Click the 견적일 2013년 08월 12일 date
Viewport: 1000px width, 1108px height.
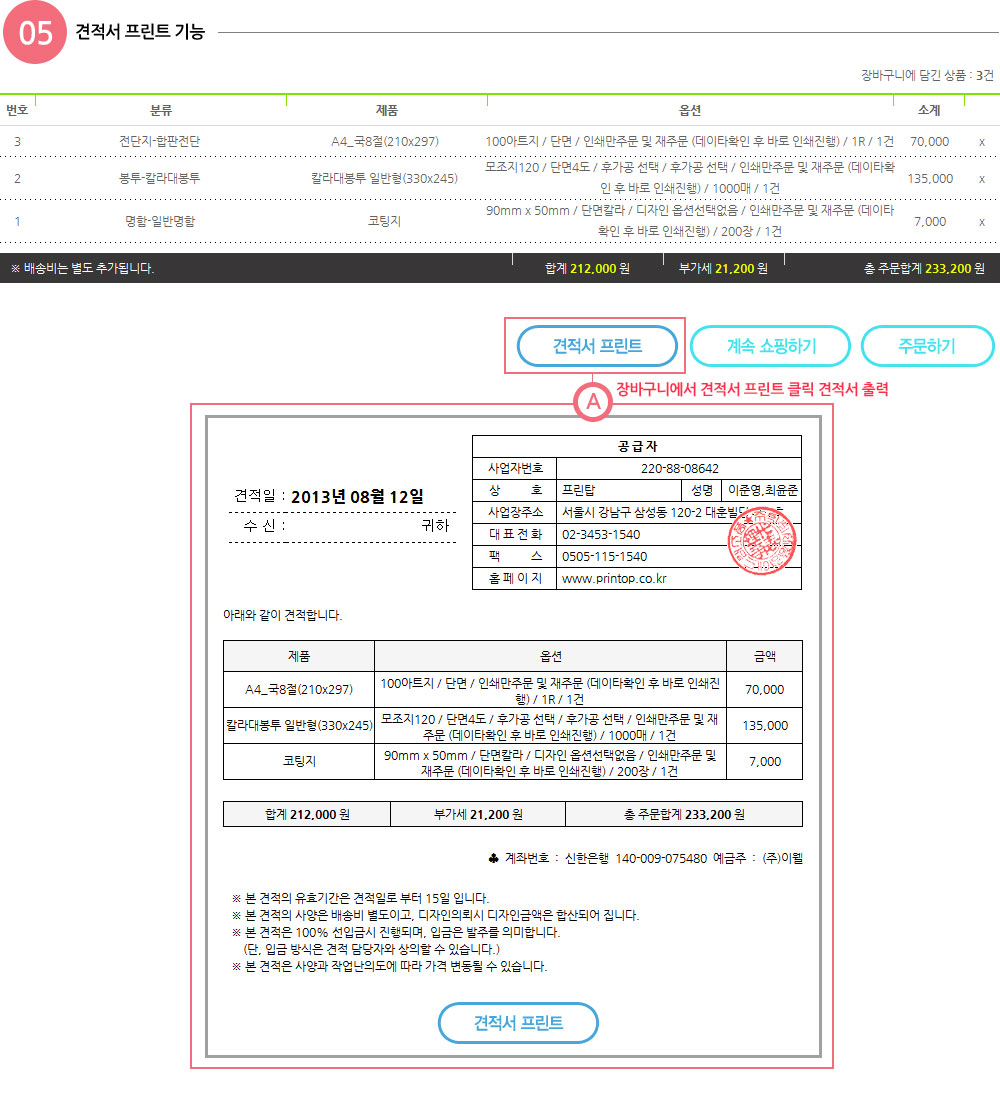329,496
